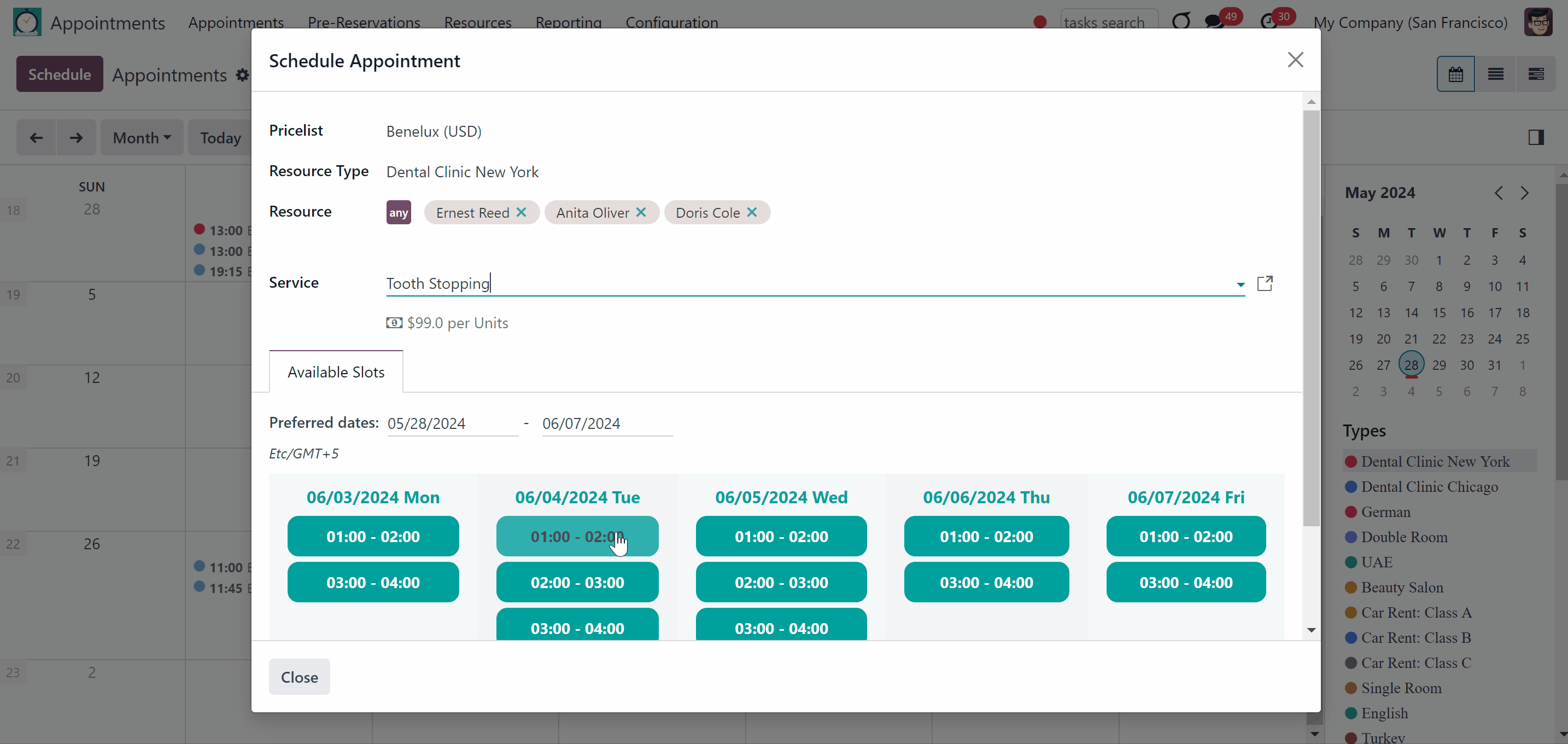Toggle Car Rent: Class B type filter
Image resolution: width=1568 pixels, height=744 pixels.
pos(1416,637)
